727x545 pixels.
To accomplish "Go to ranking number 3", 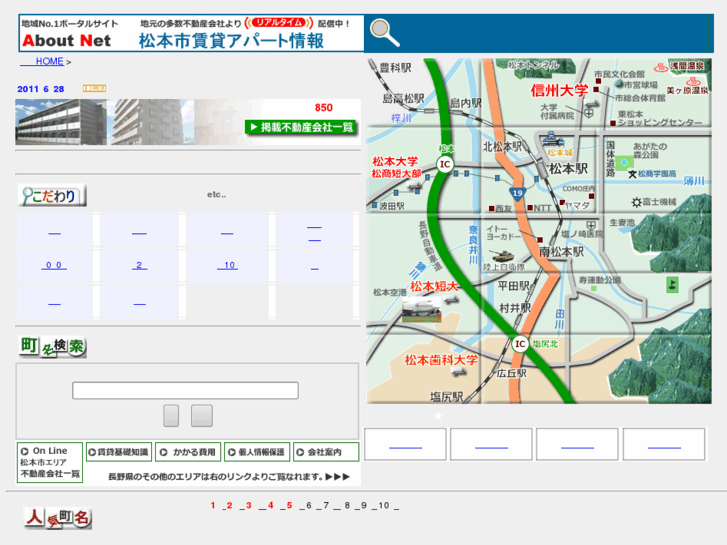I will [x=248, y=506].
